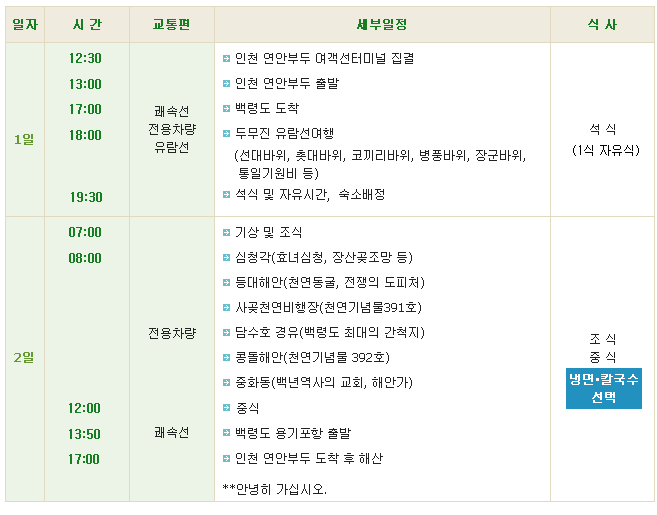Click arrow bullet beside 기상 및 조식
The width and height of the screenshot is (657, 515).
click(x=226, y=233)
